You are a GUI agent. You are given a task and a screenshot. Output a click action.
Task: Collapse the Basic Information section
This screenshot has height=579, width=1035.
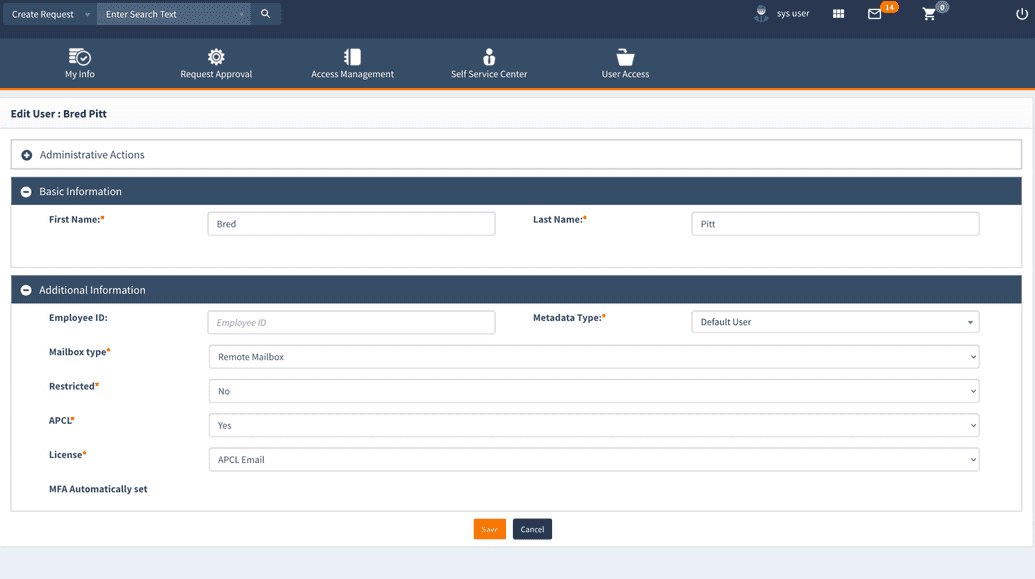coord(25,191)
